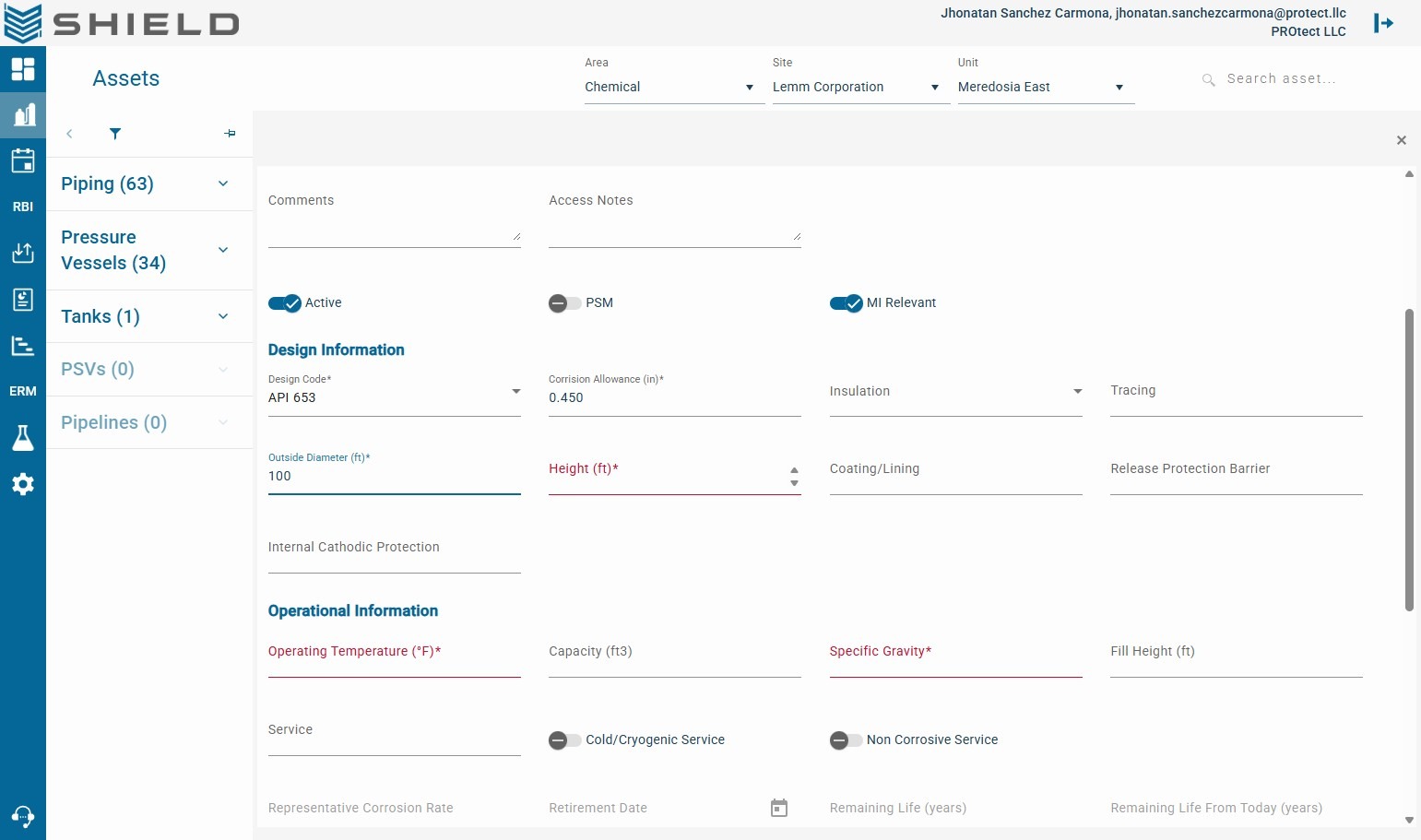This screenshot has width=1421, height=840.
Task: Open the calendar scheduling icon in sidebar
Action: 23,160
